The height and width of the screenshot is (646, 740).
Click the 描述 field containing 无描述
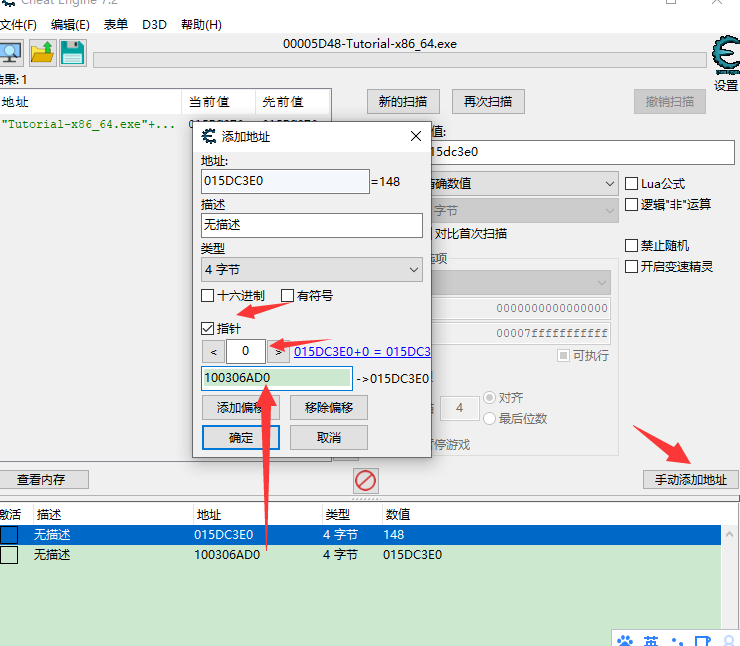311,225
